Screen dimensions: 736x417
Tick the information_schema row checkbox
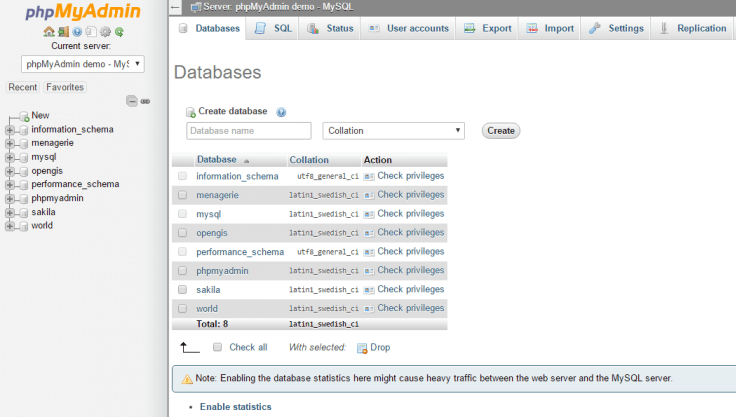tap(183, 176)
